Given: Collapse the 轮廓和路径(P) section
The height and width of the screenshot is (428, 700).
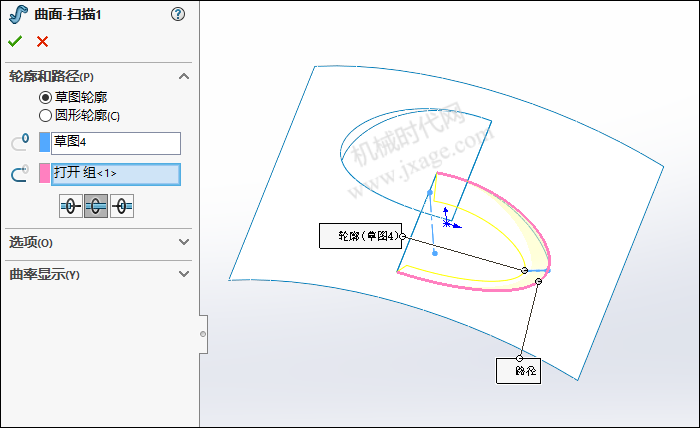Looking at the screenshot, I should pyautogui.click(x=184, y=76).
